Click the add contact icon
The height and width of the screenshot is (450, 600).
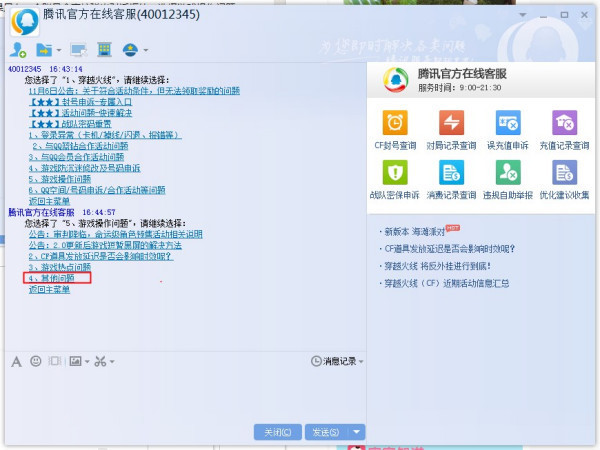click(18, 50)
